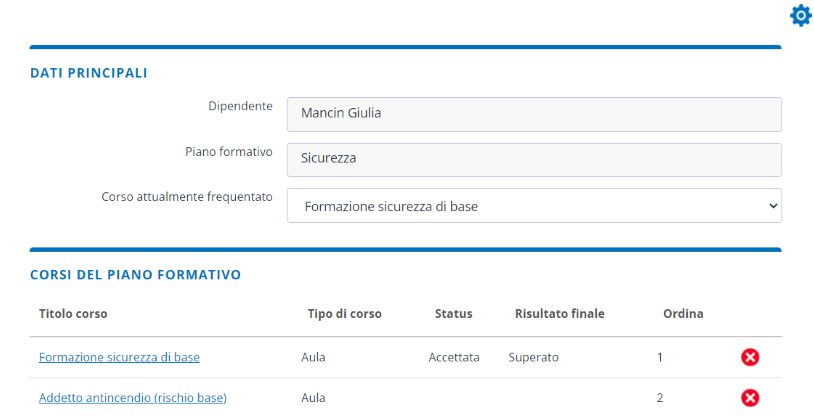Click the order number 1 cell
814x418 pixels.
(x=660, y=357)
